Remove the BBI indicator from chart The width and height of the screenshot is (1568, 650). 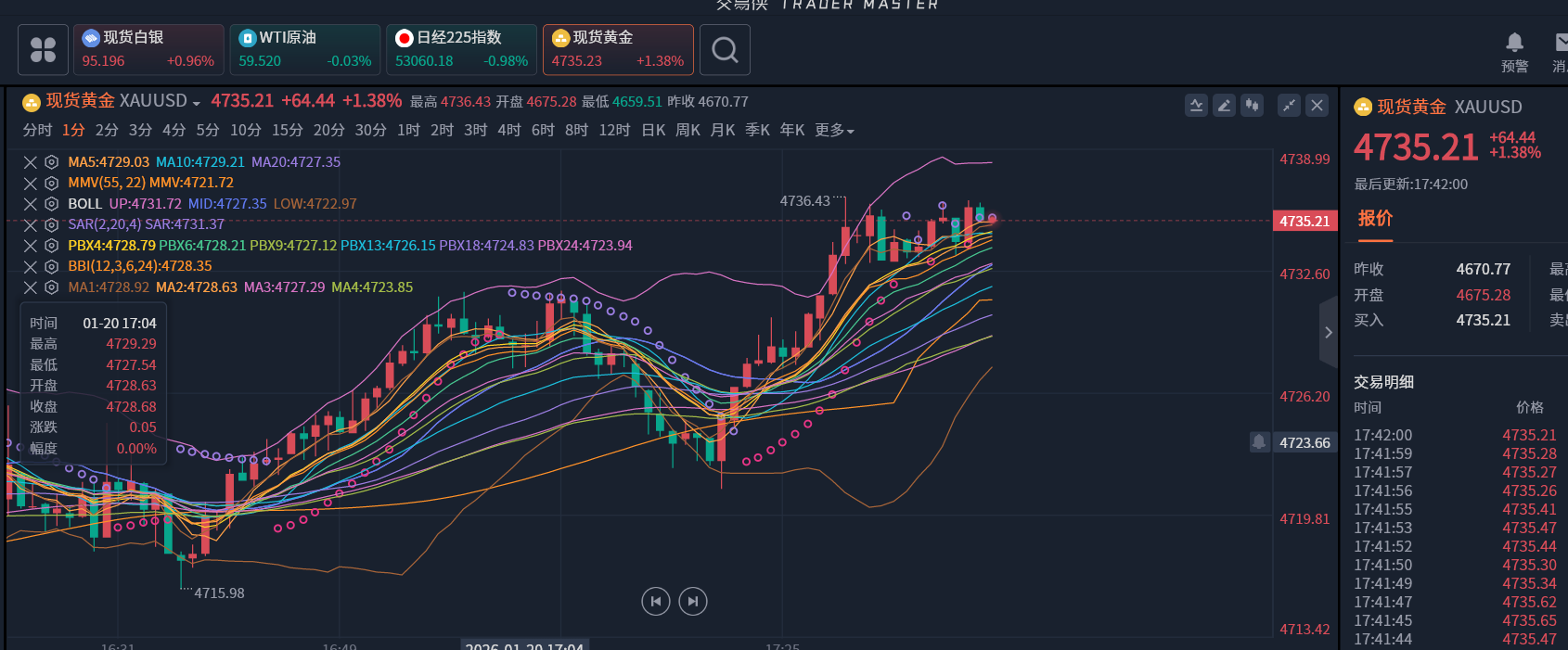(x=31, y=267)
